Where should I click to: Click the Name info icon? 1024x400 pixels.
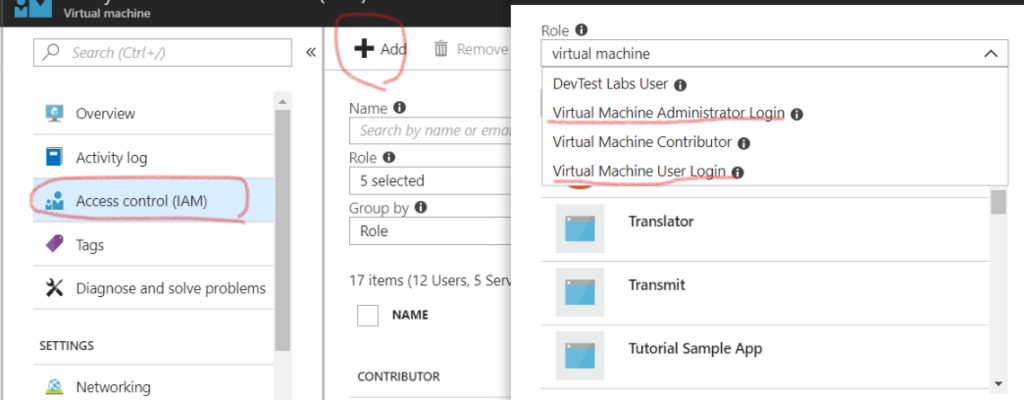(x=400, y=107)
